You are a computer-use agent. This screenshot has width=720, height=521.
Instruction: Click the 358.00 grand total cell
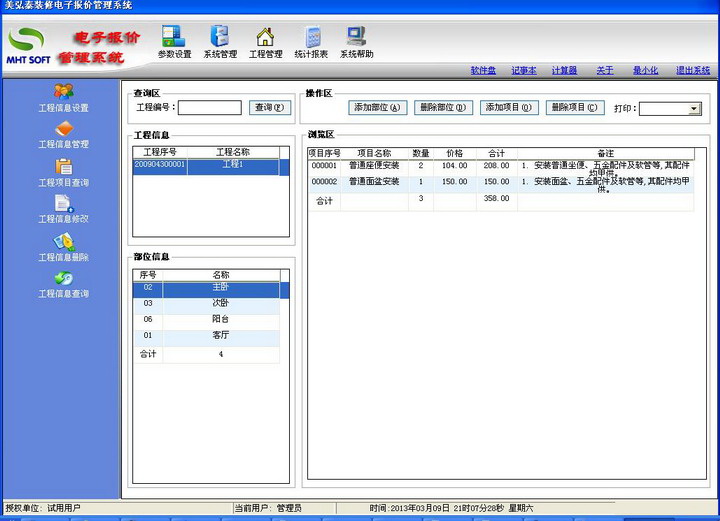coord(496,201)
